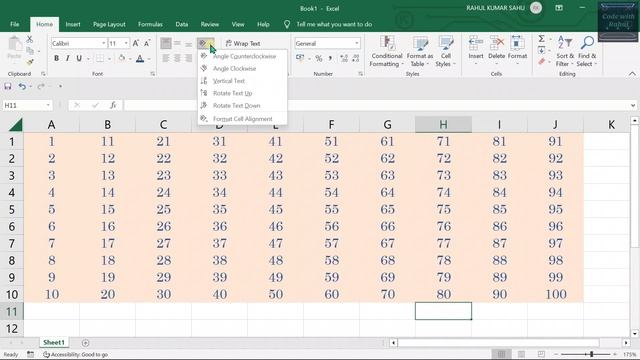Click the zoom slider handle
Image resolution: width=640 pixels, height=360 pixels.
coord(591,354)
